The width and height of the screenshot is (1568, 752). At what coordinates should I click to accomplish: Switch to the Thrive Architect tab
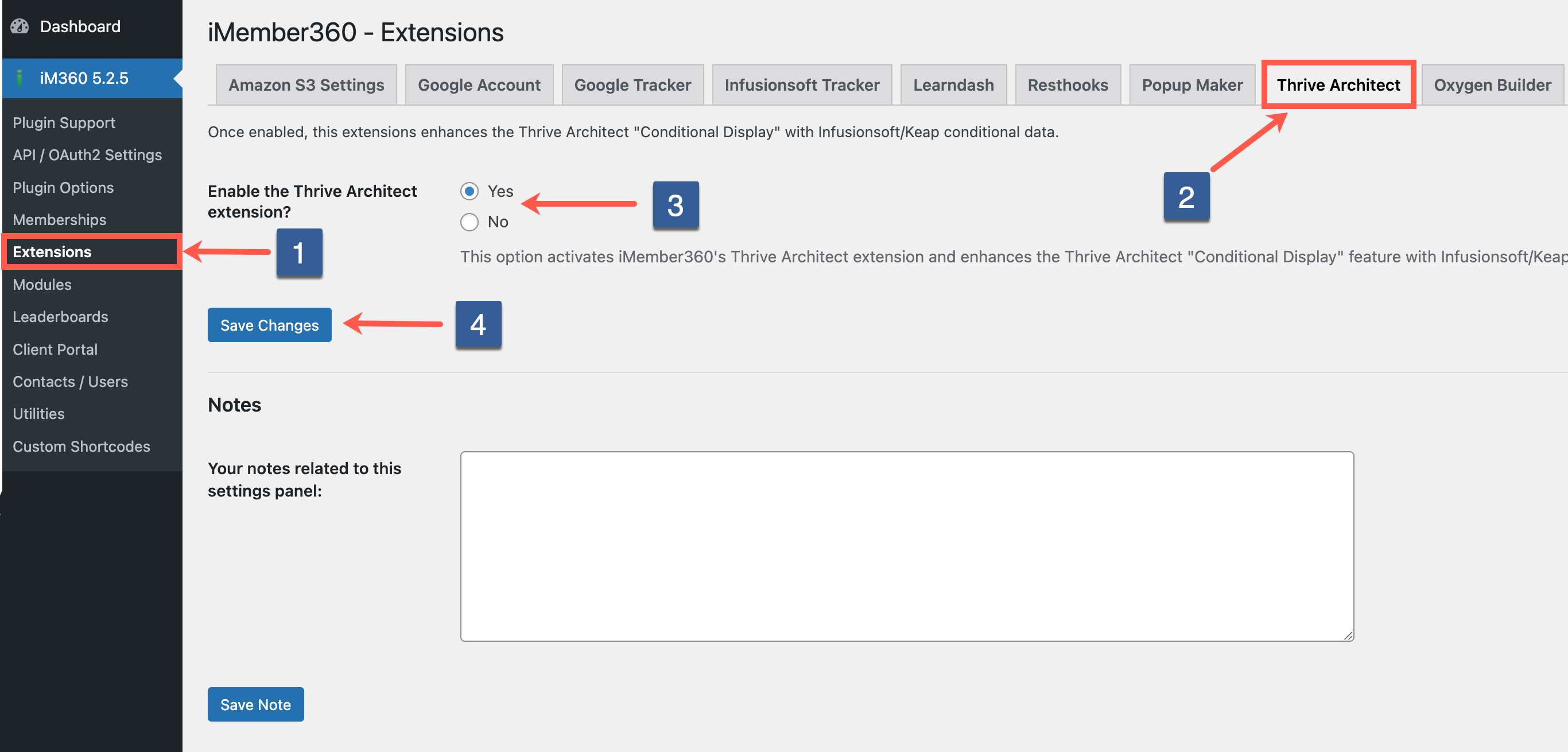pos(1338,84)
